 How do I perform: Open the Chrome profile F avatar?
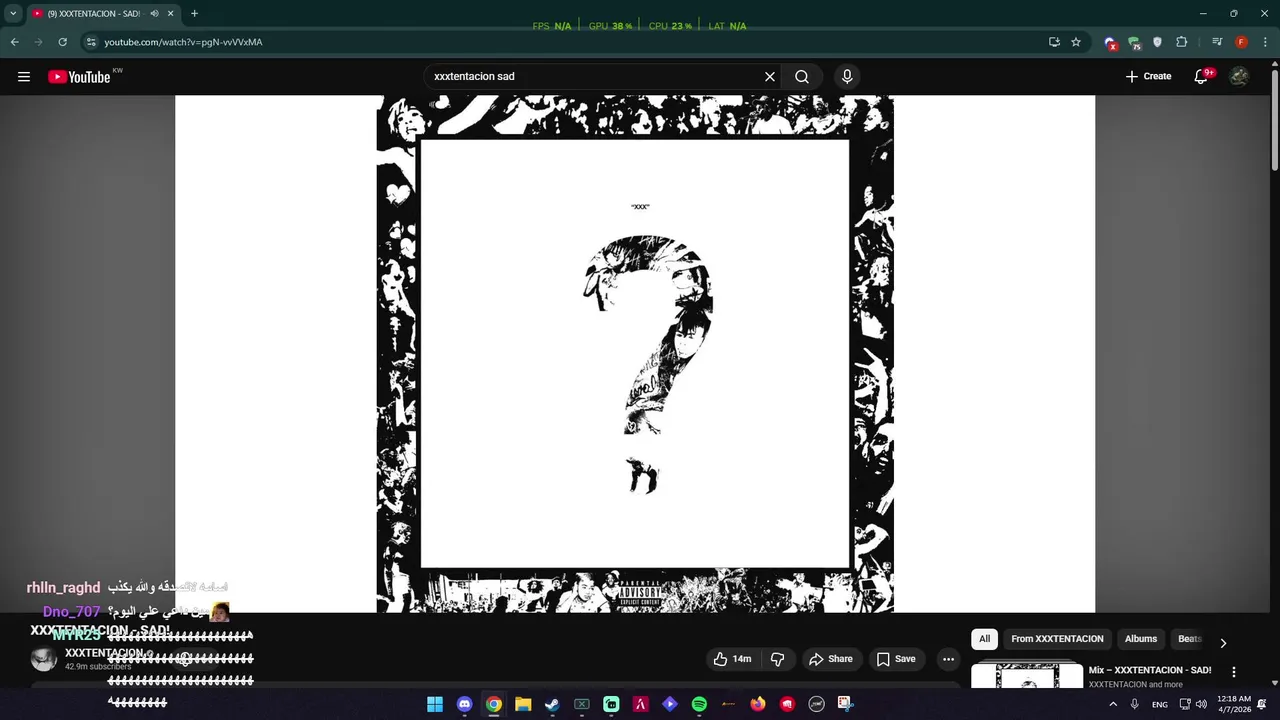[1241, 42]
